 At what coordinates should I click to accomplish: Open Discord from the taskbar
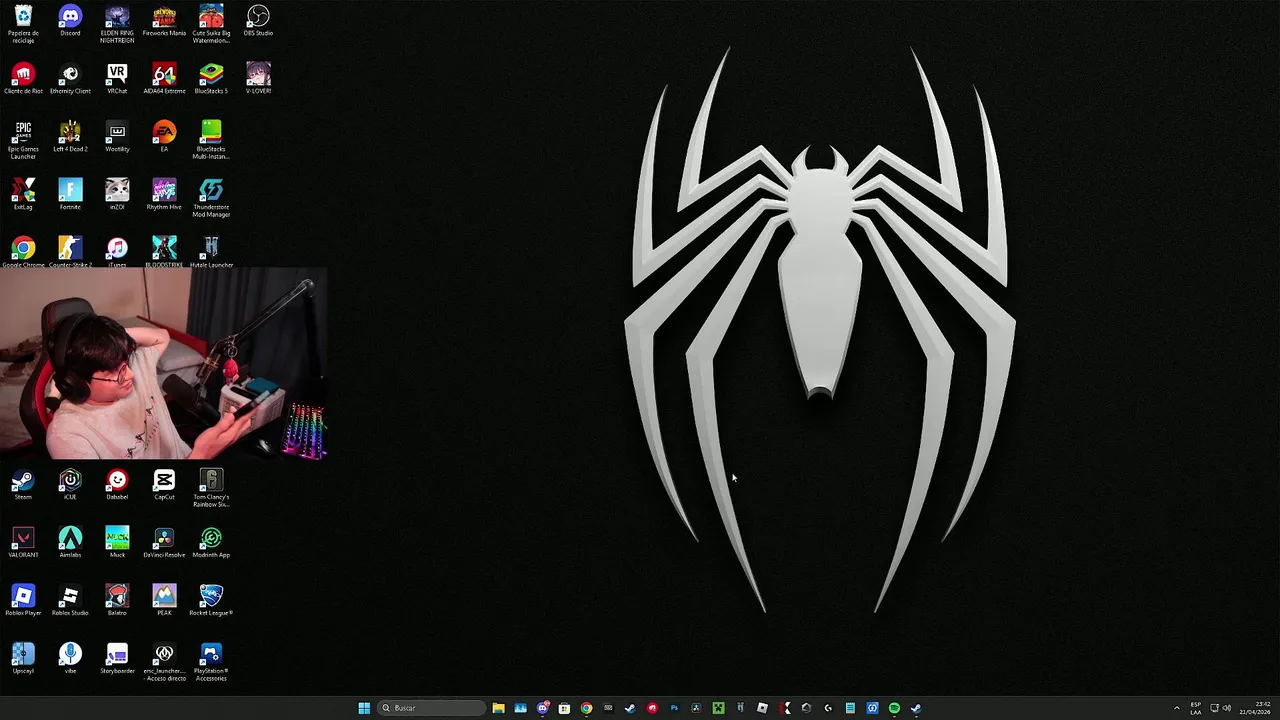pyautogui.click(x=542, y=708)
